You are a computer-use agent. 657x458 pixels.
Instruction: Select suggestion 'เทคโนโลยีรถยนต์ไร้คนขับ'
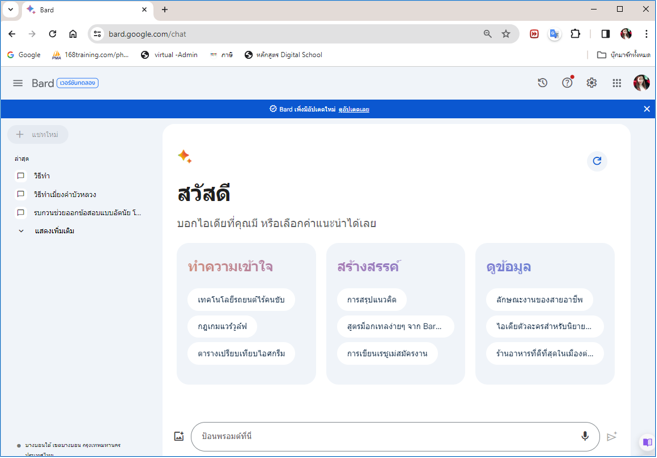click(241, 300)
